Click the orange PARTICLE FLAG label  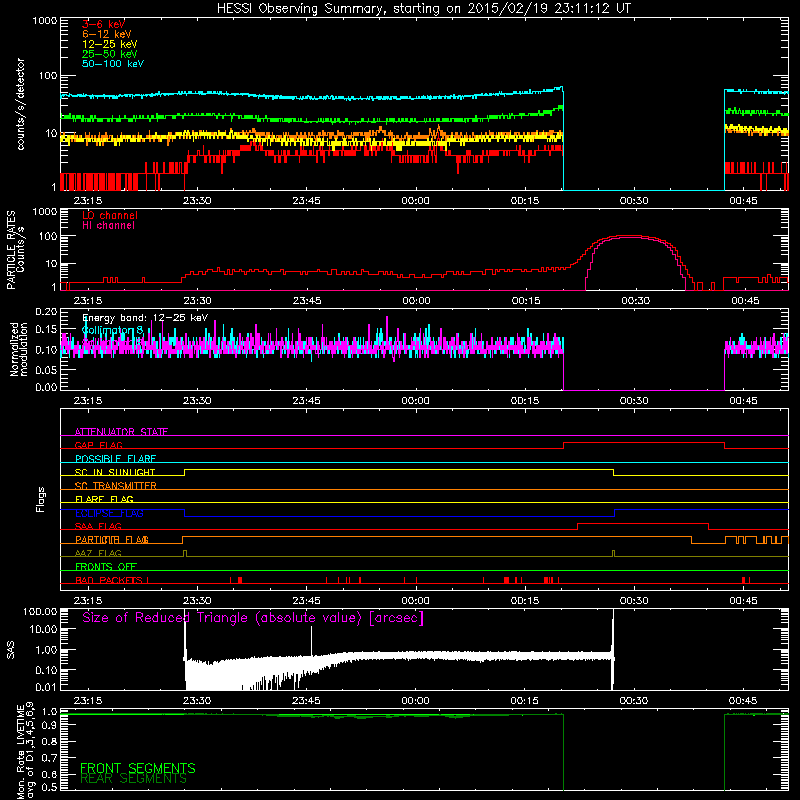[112, 539]
